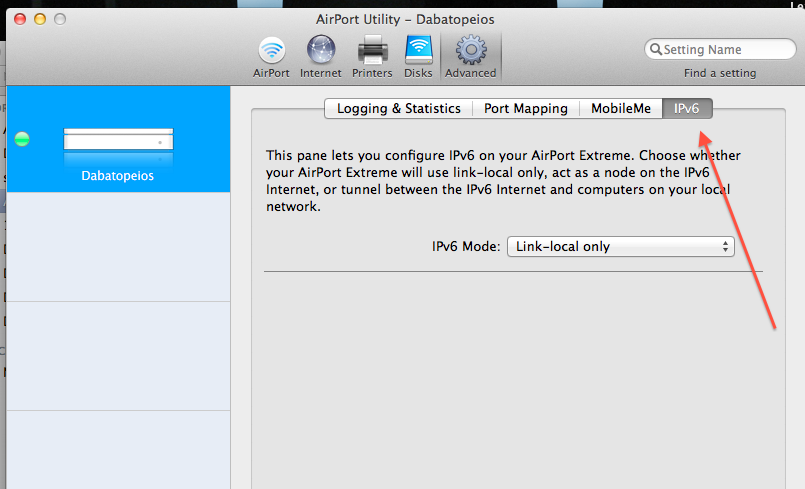Minimize the AirPort Utility window

tap(40, 19)
